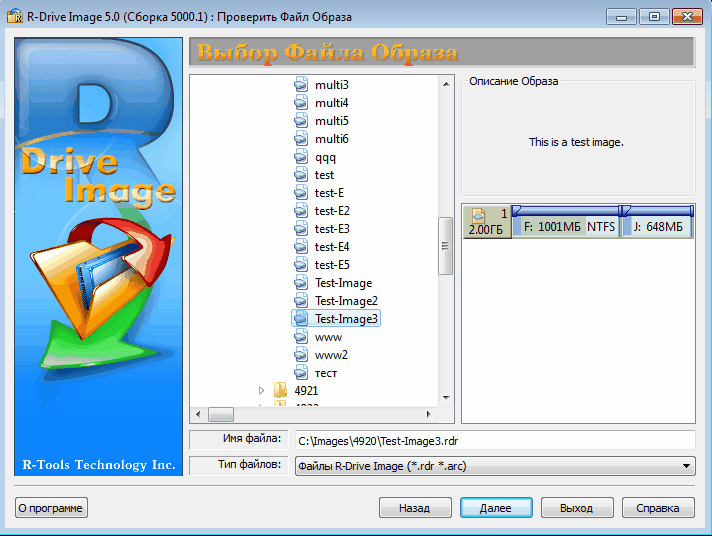This screenshot has width=712, height=536.
Task: Click the Выход button
Action: tap(577, 507)
